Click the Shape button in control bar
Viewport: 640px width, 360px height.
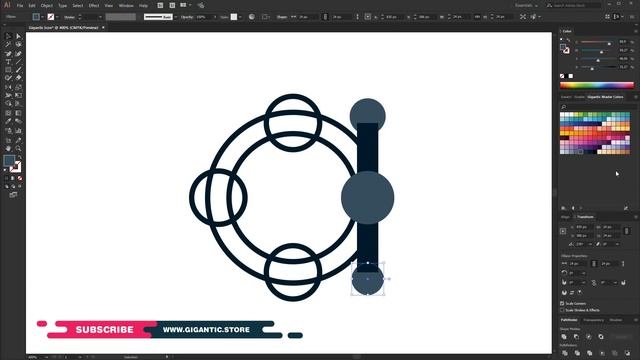click(x=282, y=17)
